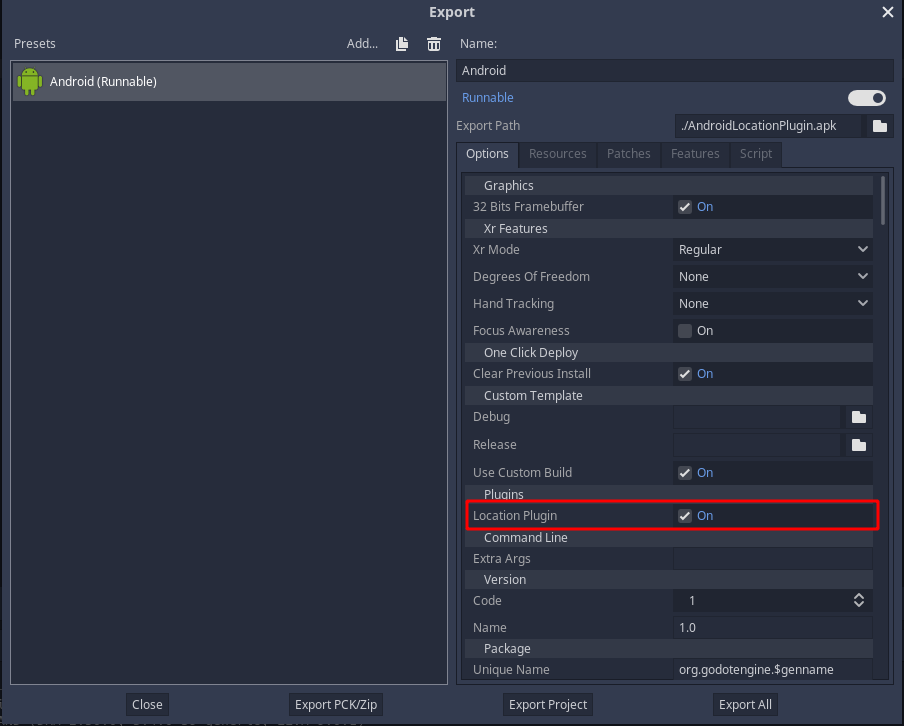
Task: Click the delete preset trash icon
Action: 433,43
